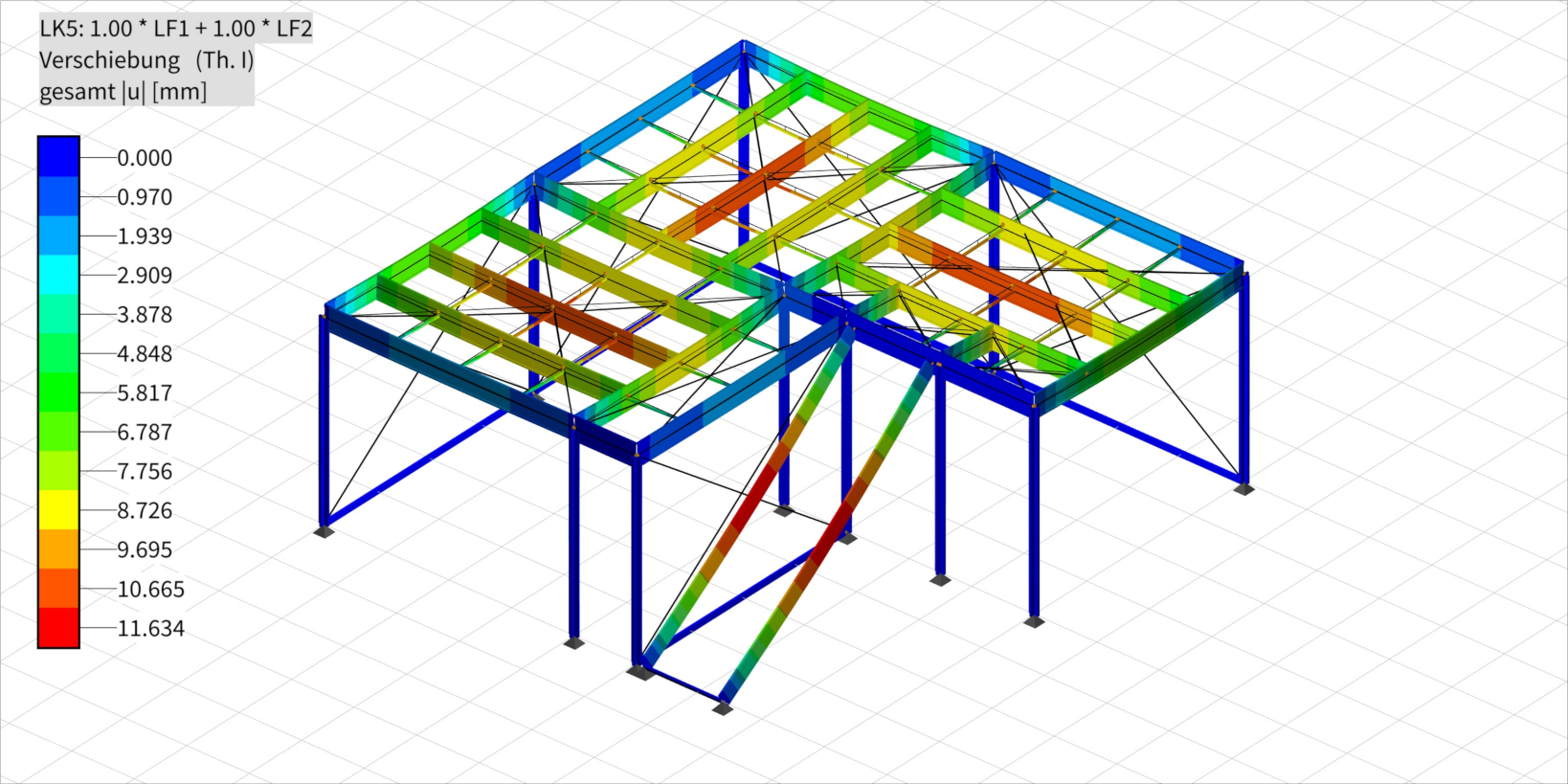Select the "Verschiebung (Th. I)" result label

pyautogui.click(x=146, y=60)
